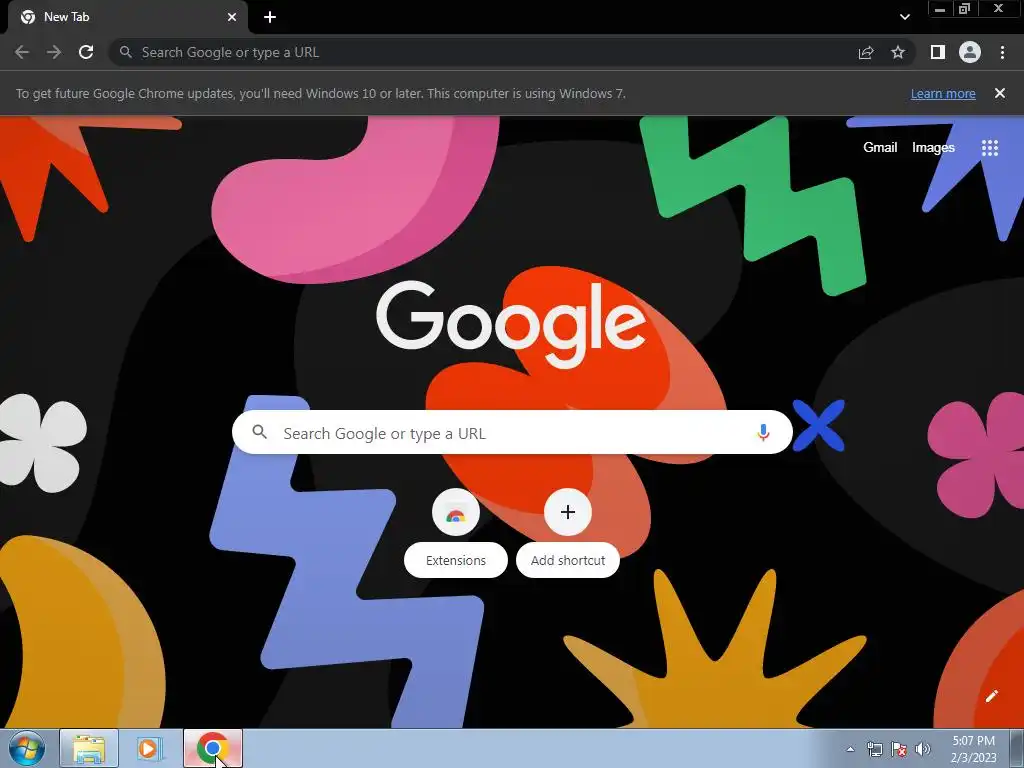
Task: Open Images link
Action: (x=933, y=148)
